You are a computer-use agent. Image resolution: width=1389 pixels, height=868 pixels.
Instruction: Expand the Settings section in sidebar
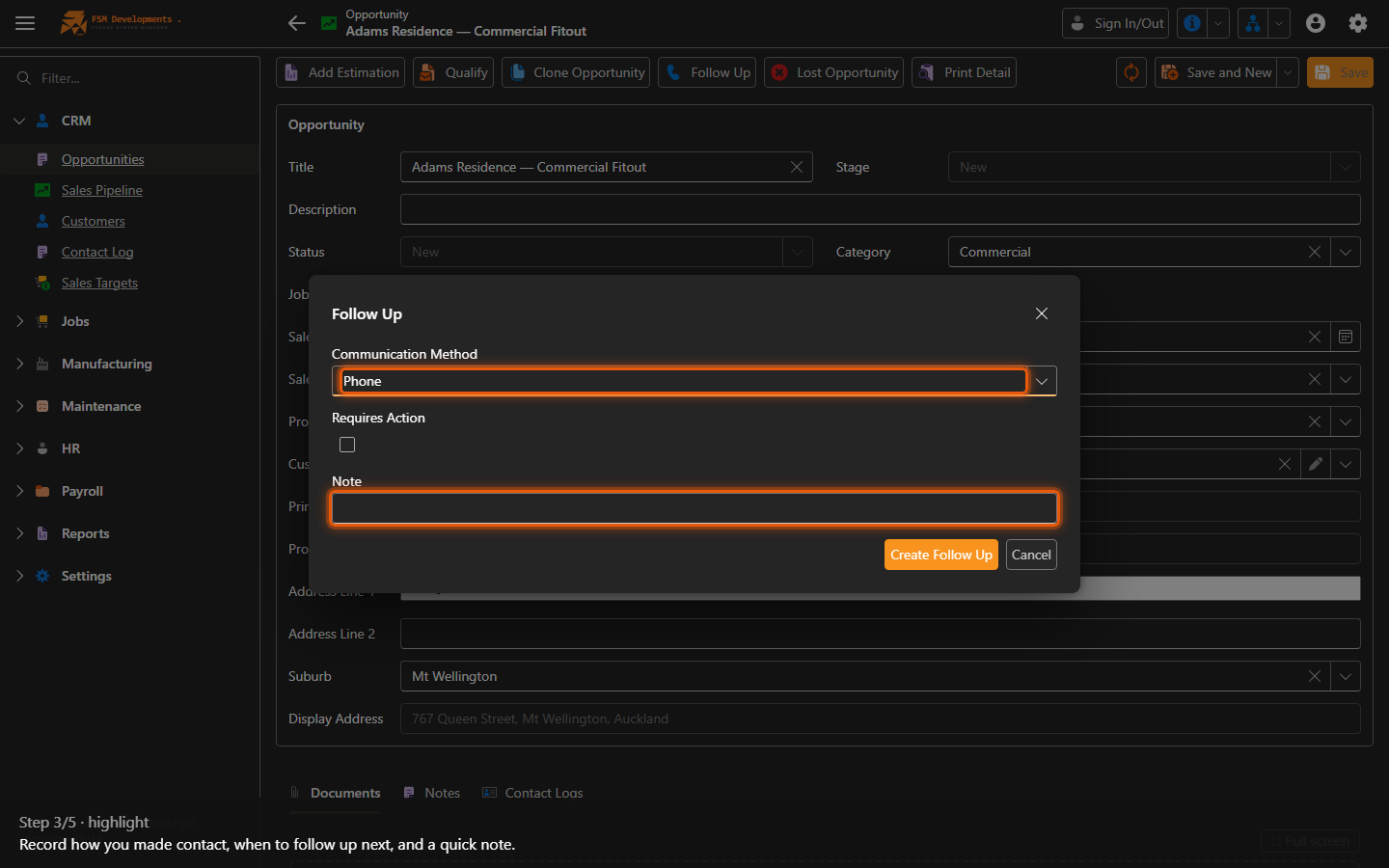click(x=19, y=576)
